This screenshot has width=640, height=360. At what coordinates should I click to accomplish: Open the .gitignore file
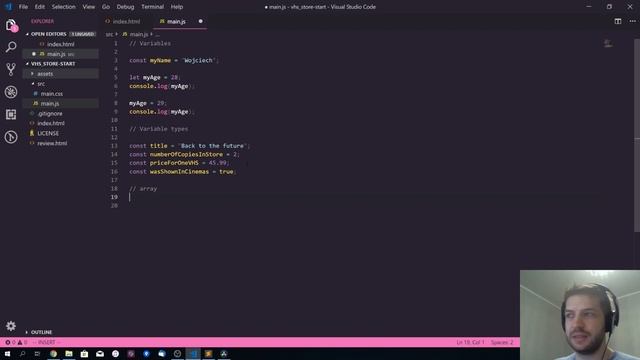(61, 113)
